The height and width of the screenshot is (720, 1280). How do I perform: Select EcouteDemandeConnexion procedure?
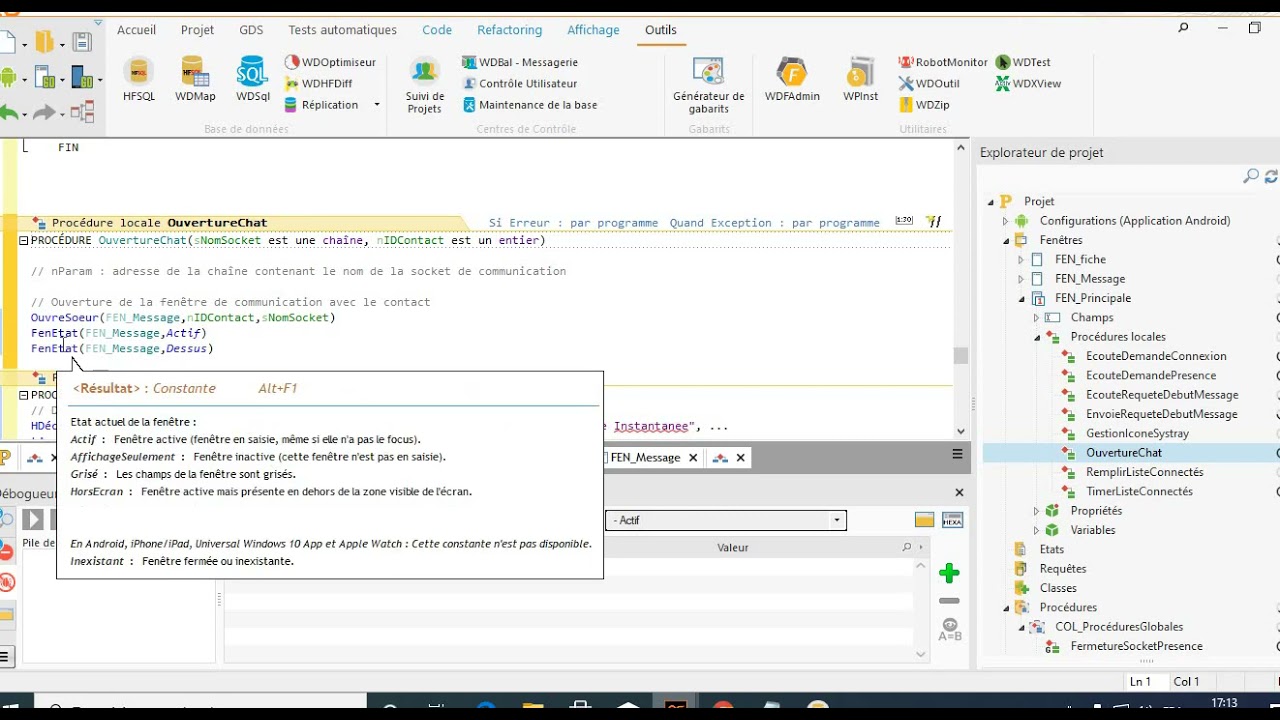[1156, 356]
